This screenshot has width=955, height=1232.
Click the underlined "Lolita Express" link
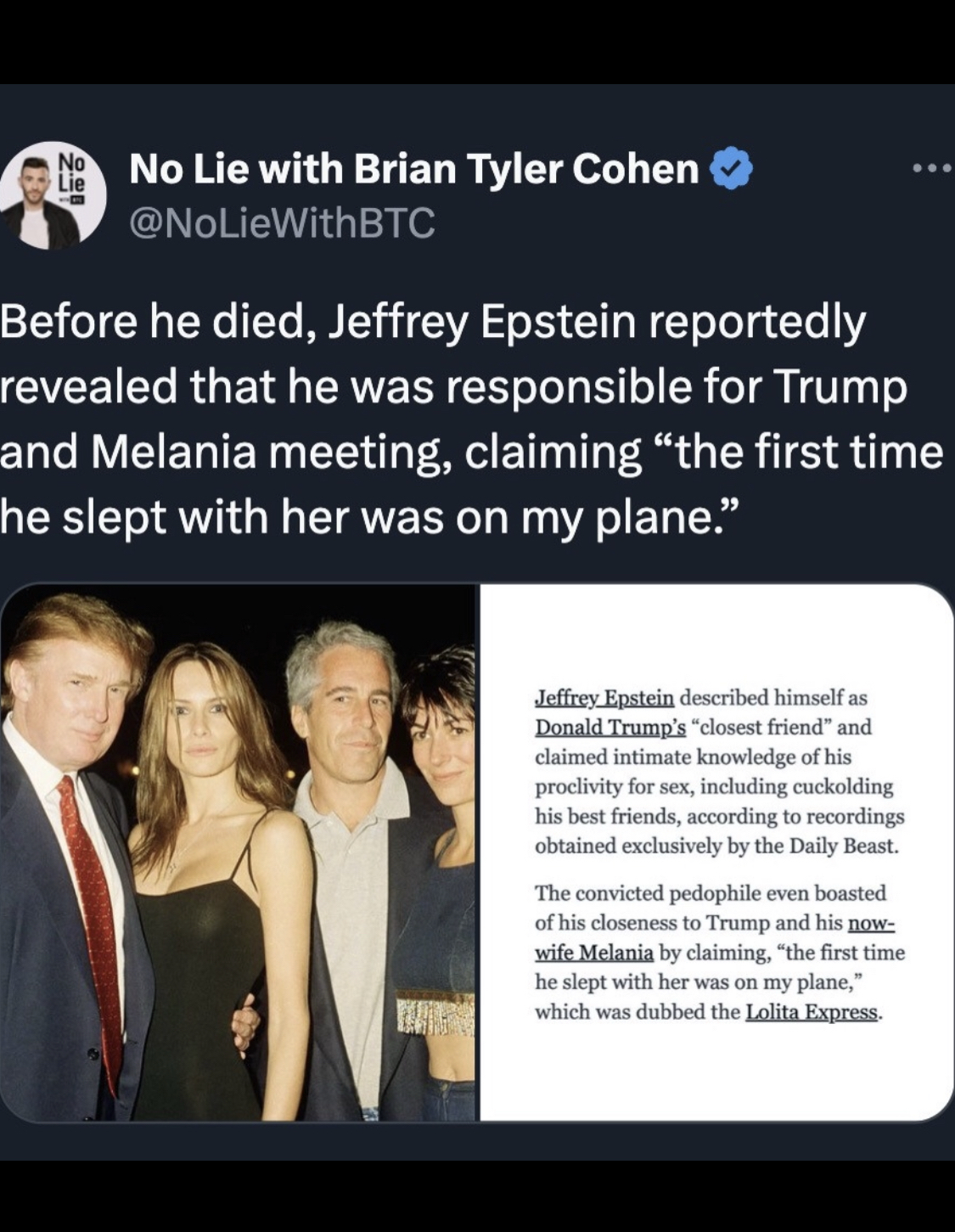811,1012
